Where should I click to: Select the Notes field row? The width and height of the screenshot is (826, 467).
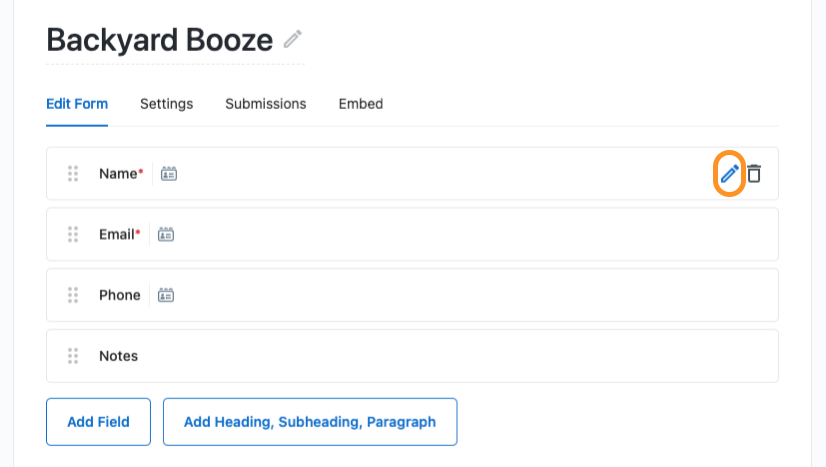coord(412,356)
